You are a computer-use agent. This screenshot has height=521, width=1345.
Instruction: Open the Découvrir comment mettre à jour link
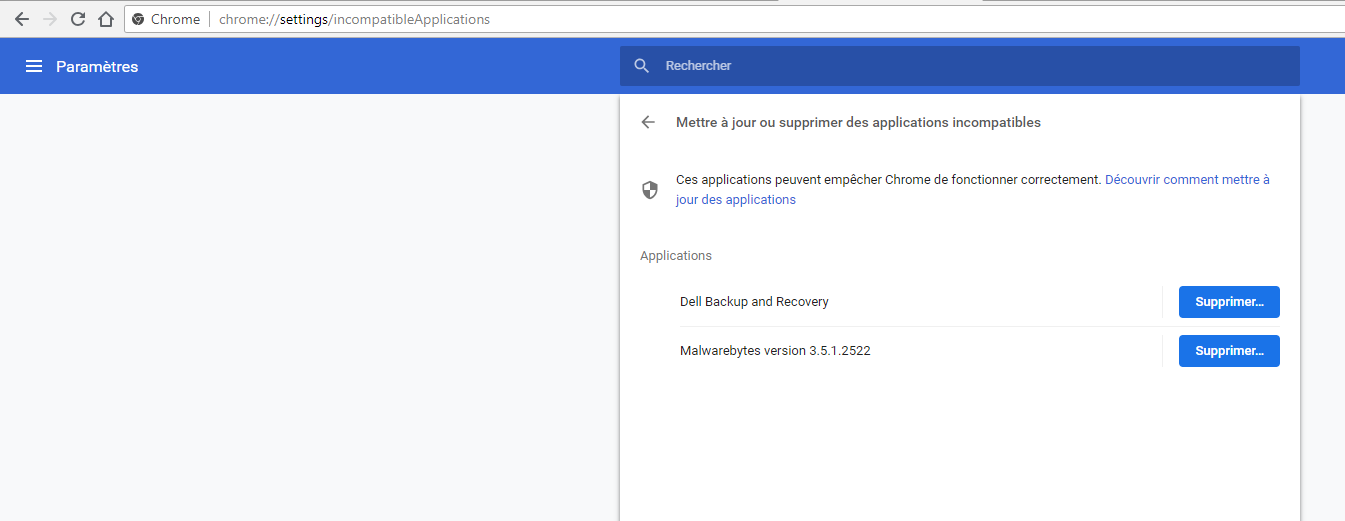point(1186,180)
